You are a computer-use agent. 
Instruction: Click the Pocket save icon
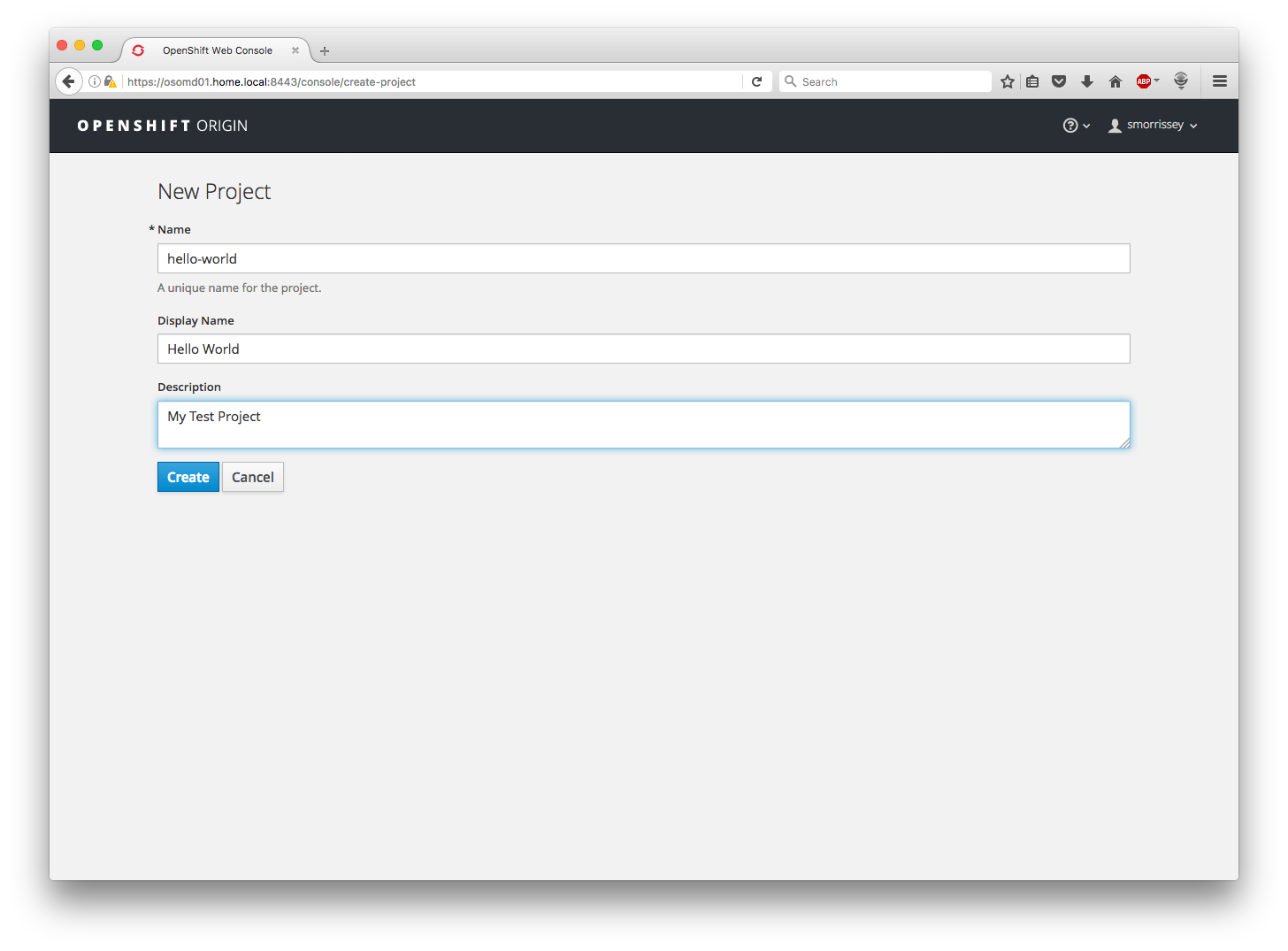1059,81
